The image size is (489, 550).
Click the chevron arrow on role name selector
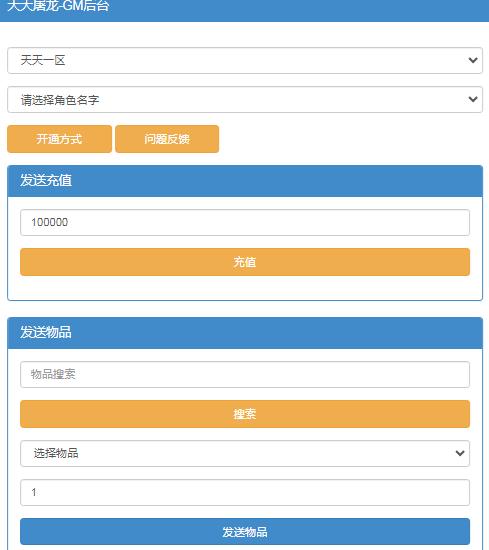473,99
